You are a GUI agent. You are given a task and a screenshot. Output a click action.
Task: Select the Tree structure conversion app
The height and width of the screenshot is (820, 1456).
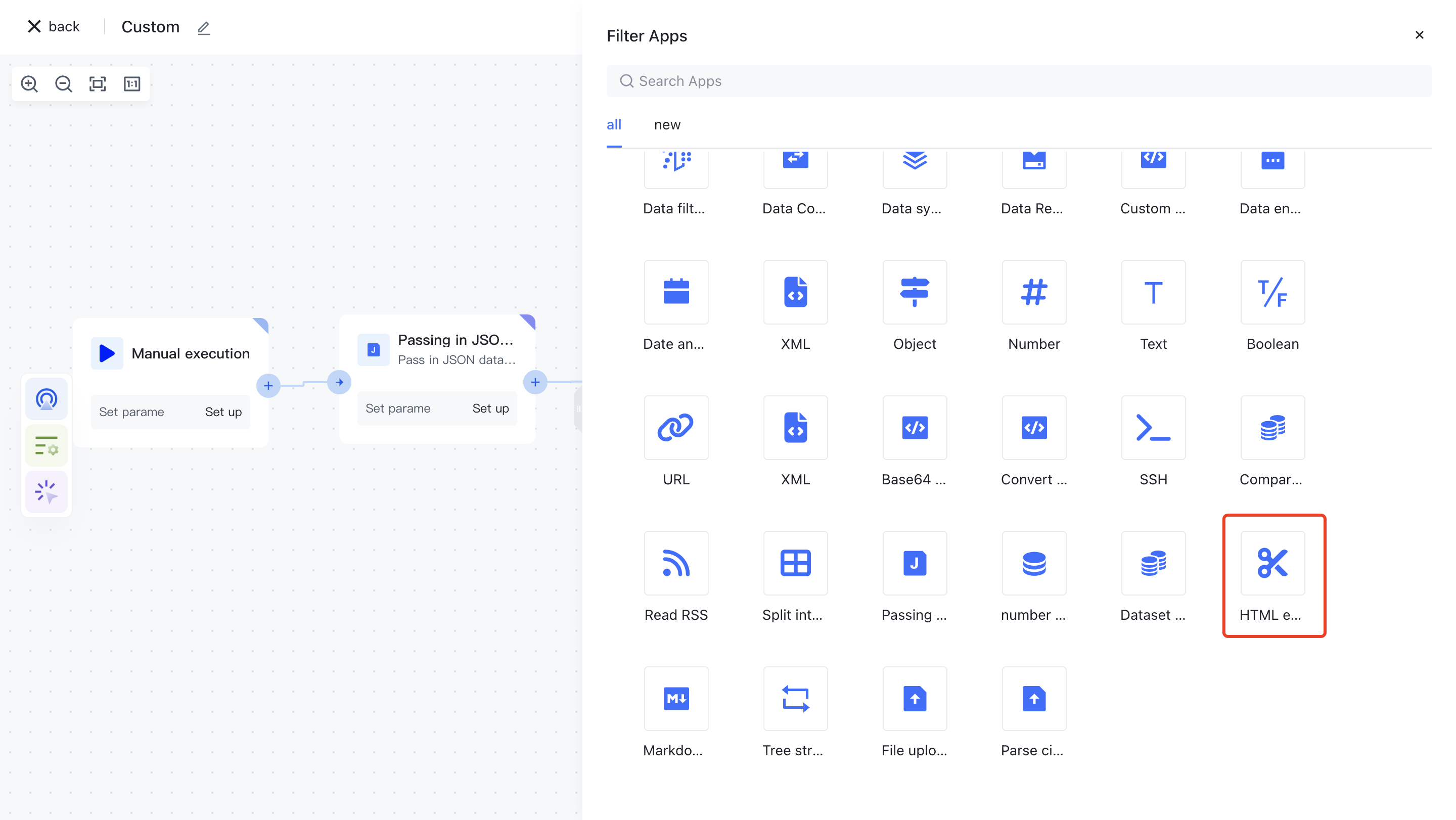[795, 699]
